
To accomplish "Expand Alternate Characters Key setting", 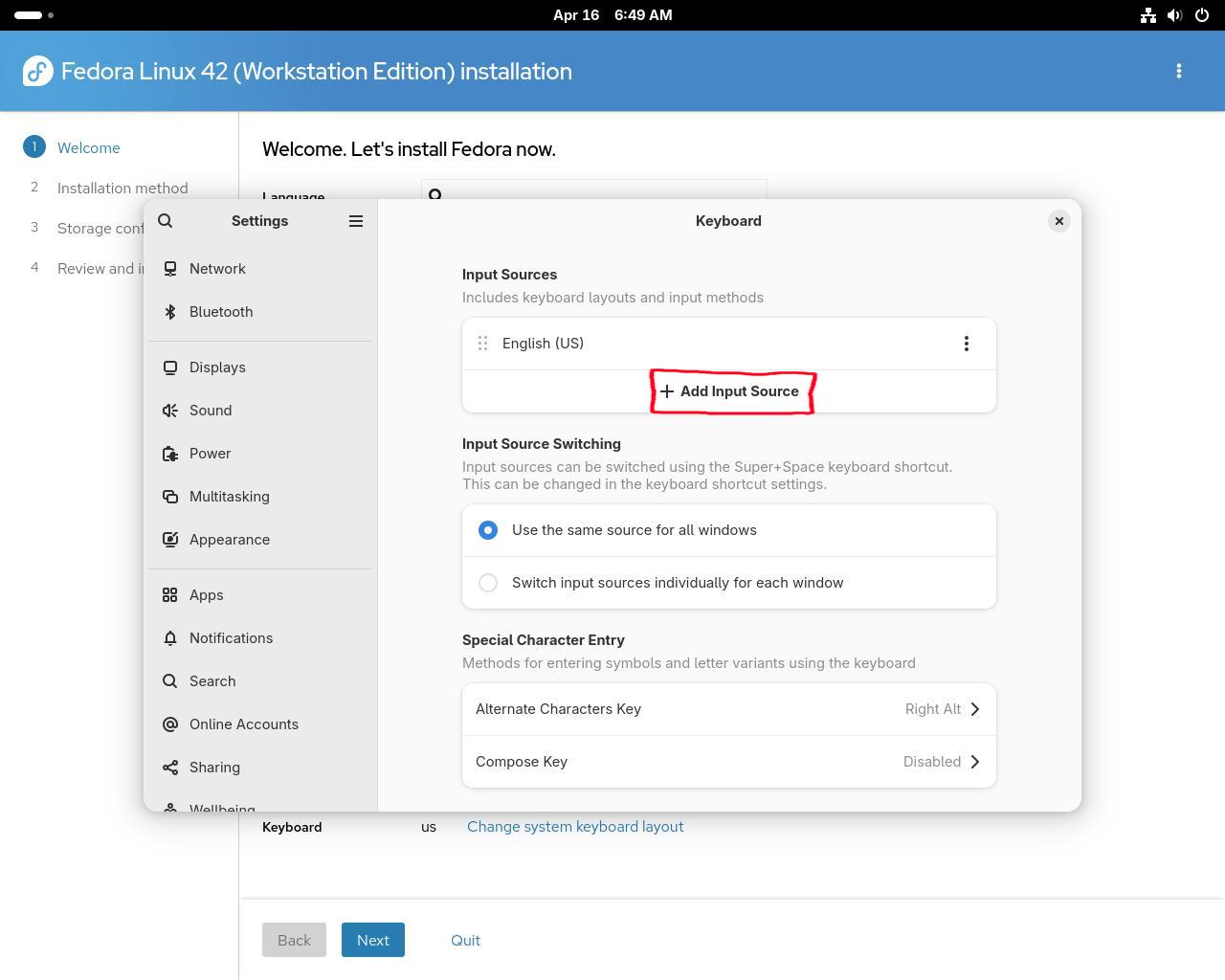I will click(x=729, y=709).
